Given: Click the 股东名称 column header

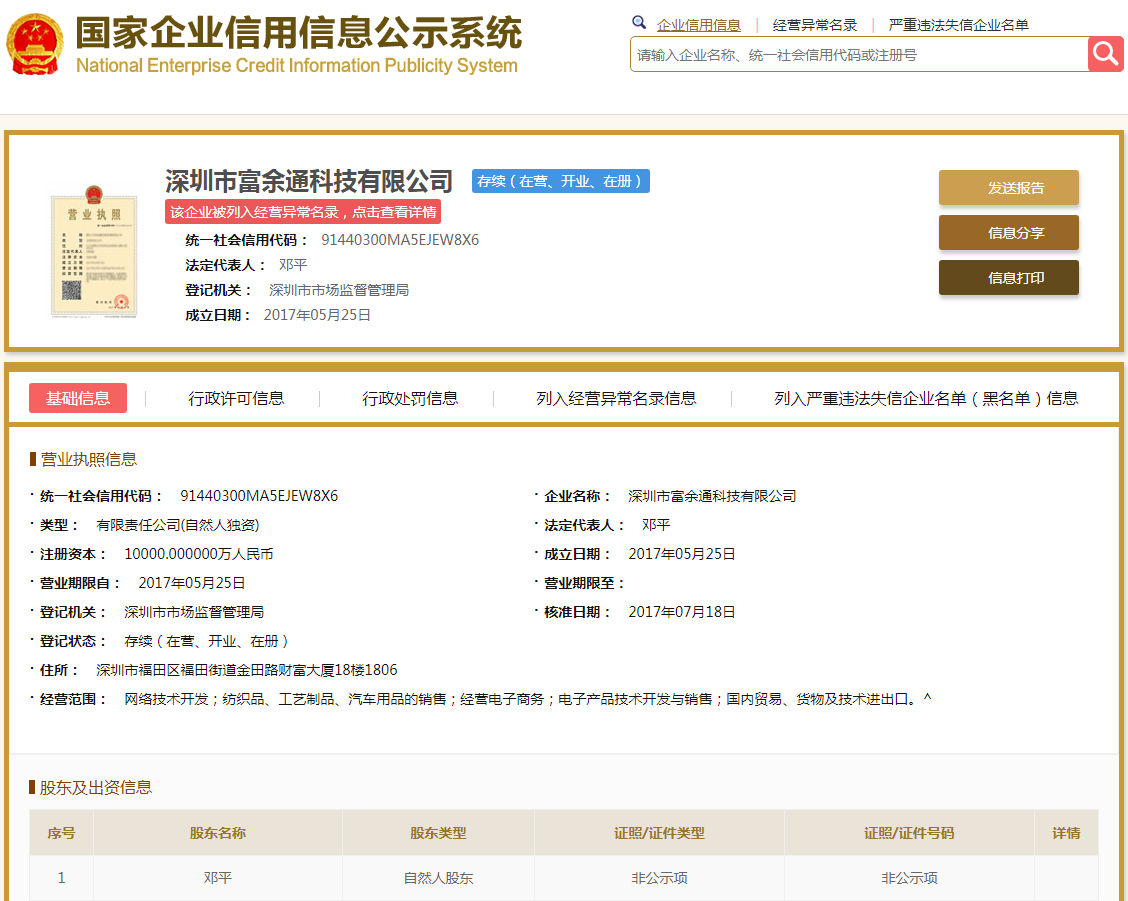Looking at the screenshot, I should click(x=218, y=833).
